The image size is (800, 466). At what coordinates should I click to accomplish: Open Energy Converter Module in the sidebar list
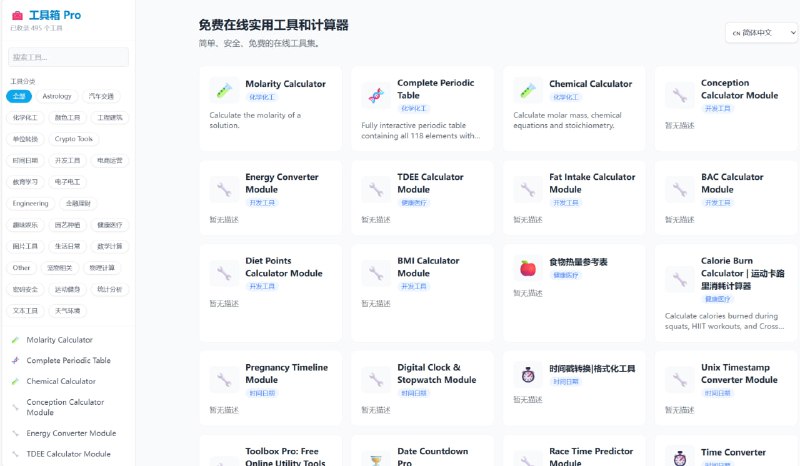point(68,433)
